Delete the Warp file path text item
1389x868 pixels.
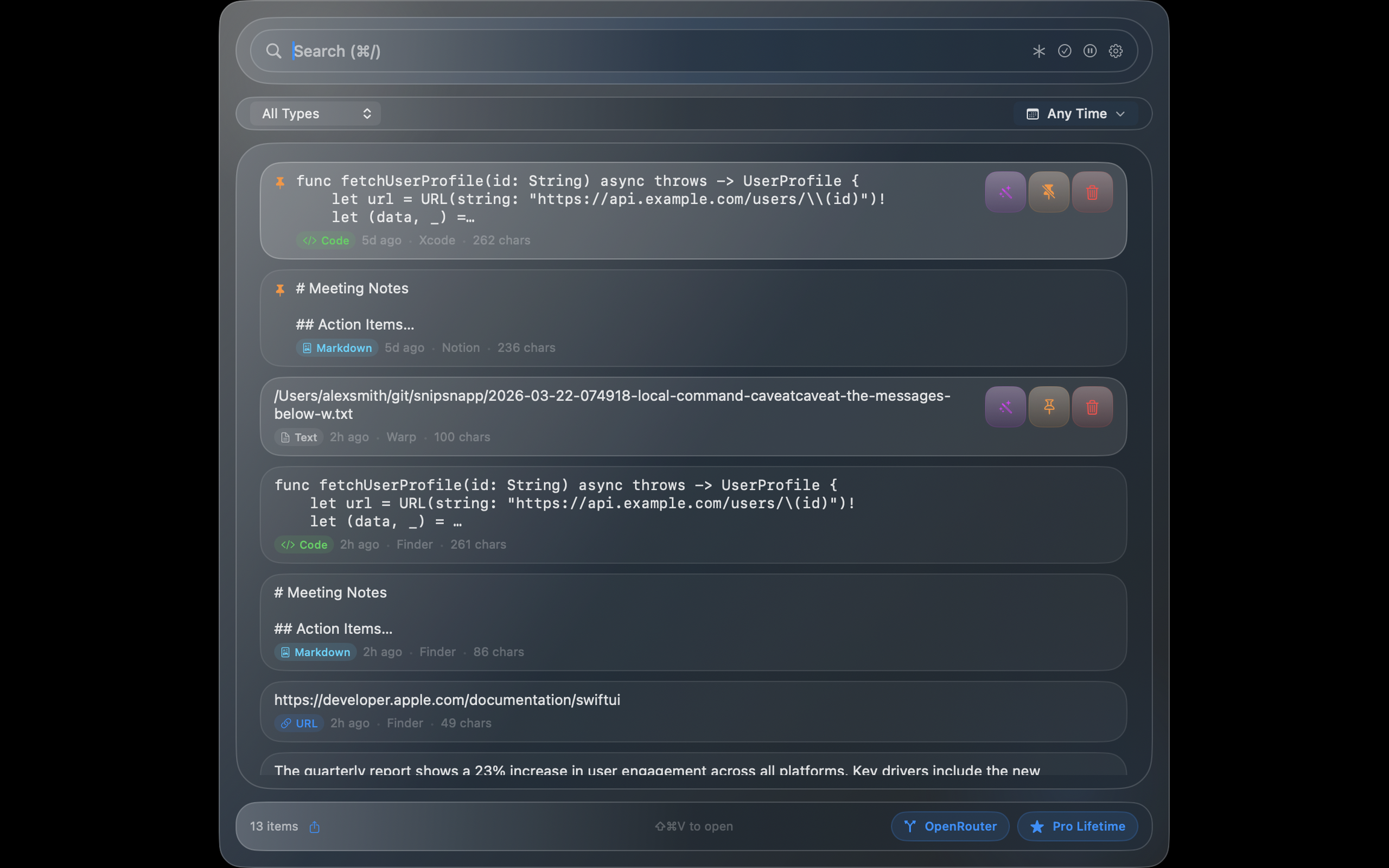click(x=1092, y=407)
